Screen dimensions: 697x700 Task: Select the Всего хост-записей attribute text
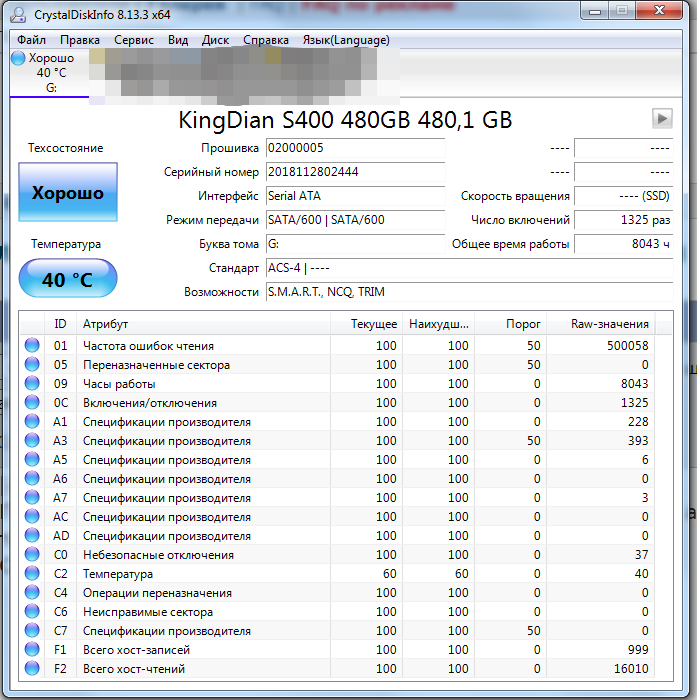point(136,650)
